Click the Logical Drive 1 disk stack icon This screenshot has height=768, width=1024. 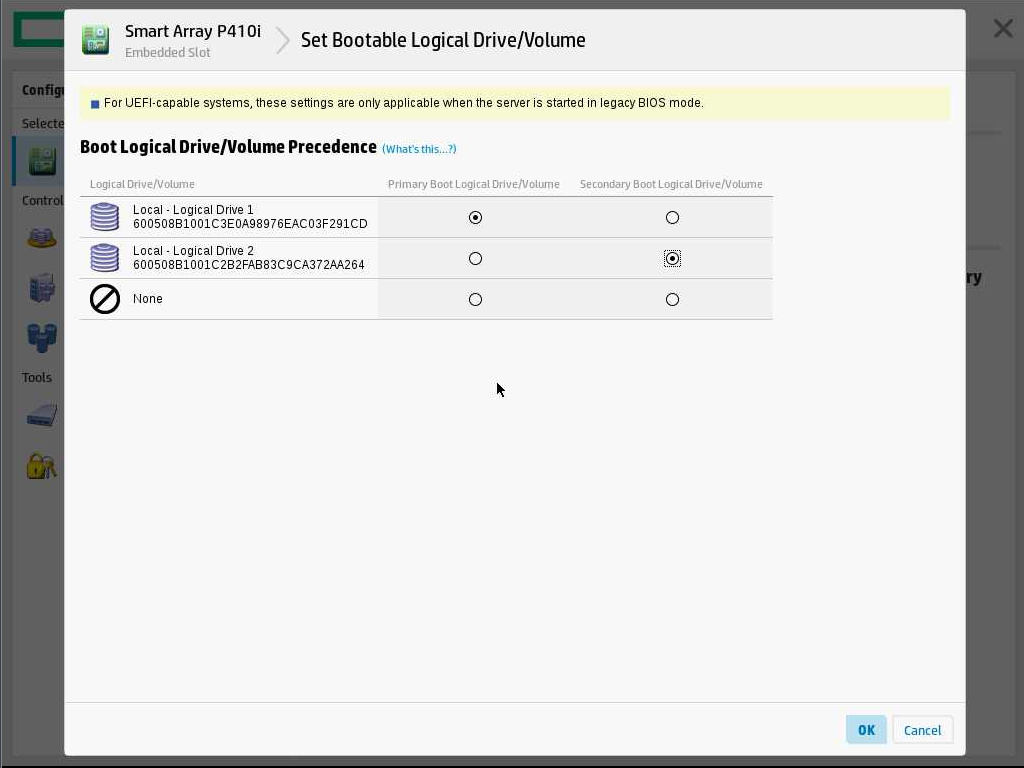104,217
